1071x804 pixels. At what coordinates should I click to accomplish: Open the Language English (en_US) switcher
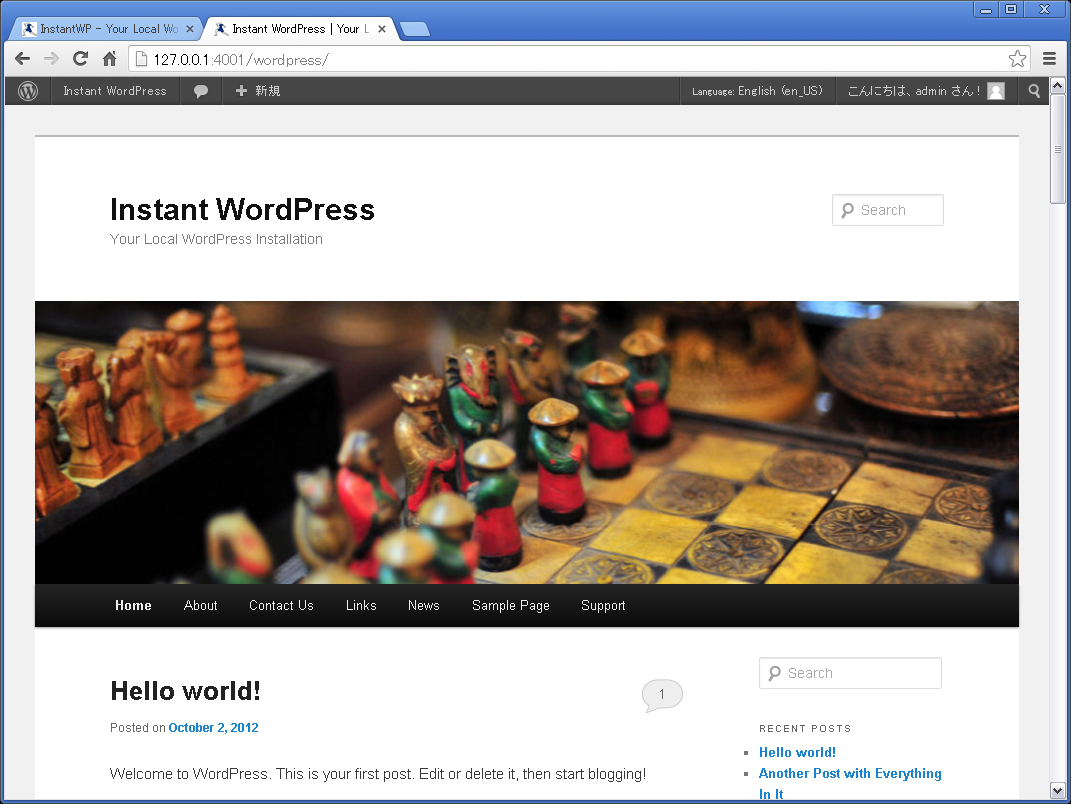click(x=757, y=91)
